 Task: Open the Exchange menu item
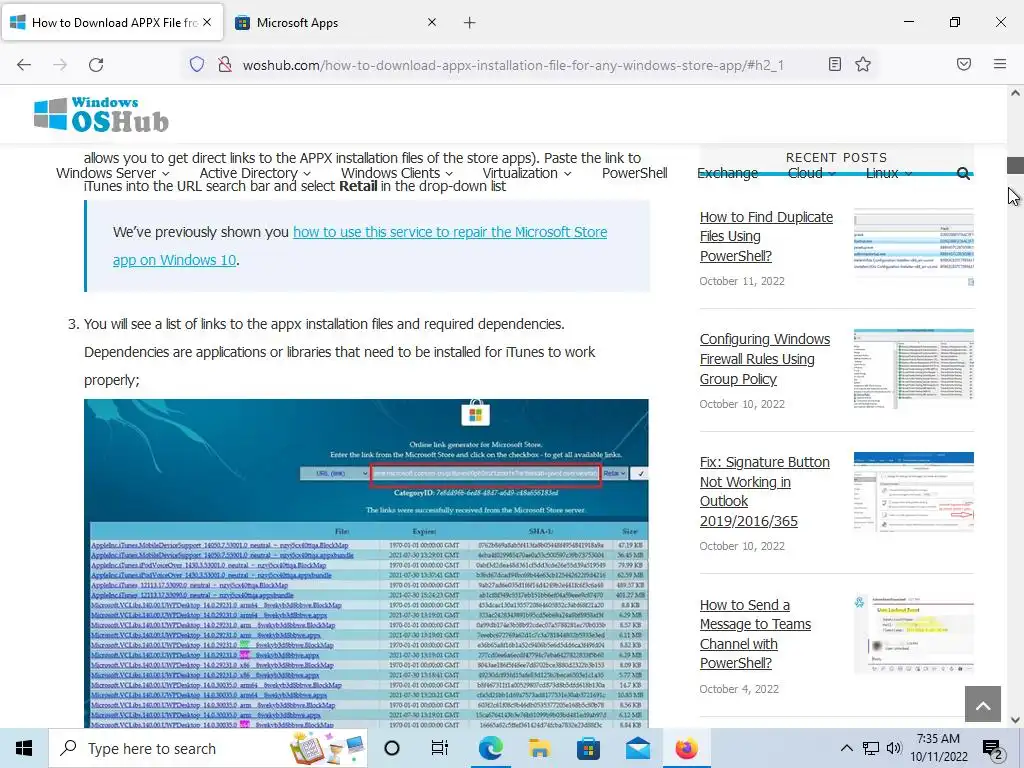click(x=728, y=173)
